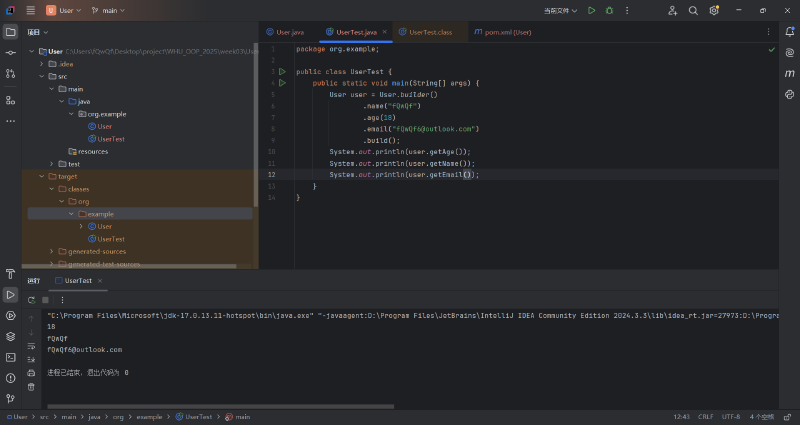The image size is (800, 425).
Task: Open the project view mode dropdown
Action: pyautogui.click(x=38, y=32)
